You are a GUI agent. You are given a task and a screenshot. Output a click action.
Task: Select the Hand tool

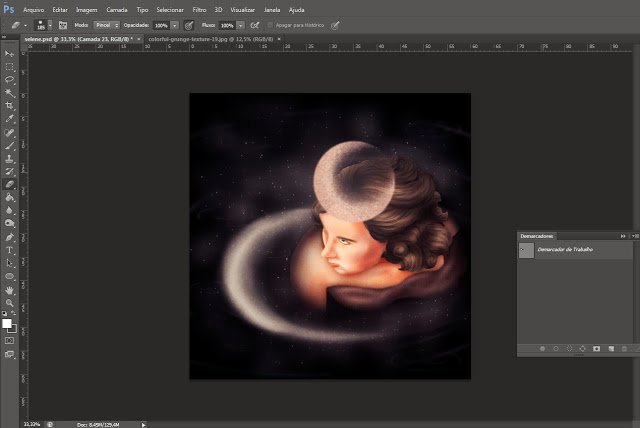(x=9, y=290)
